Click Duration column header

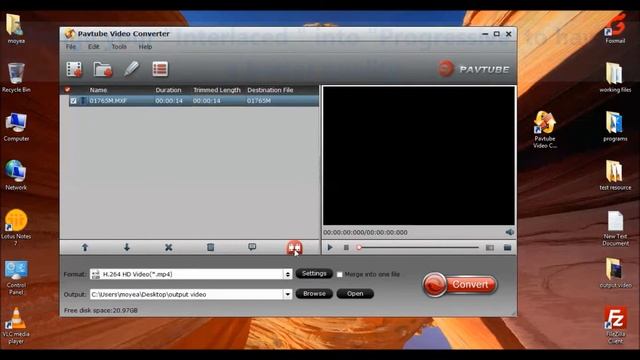point(168,90)
